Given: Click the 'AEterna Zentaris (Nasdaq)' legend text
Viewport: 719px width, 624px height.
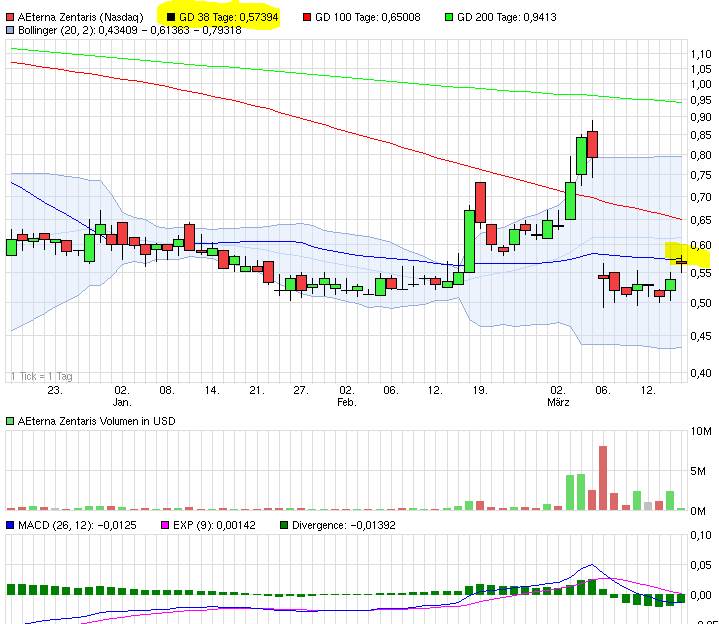Looking at the screenshot, I should click(81, 17).
